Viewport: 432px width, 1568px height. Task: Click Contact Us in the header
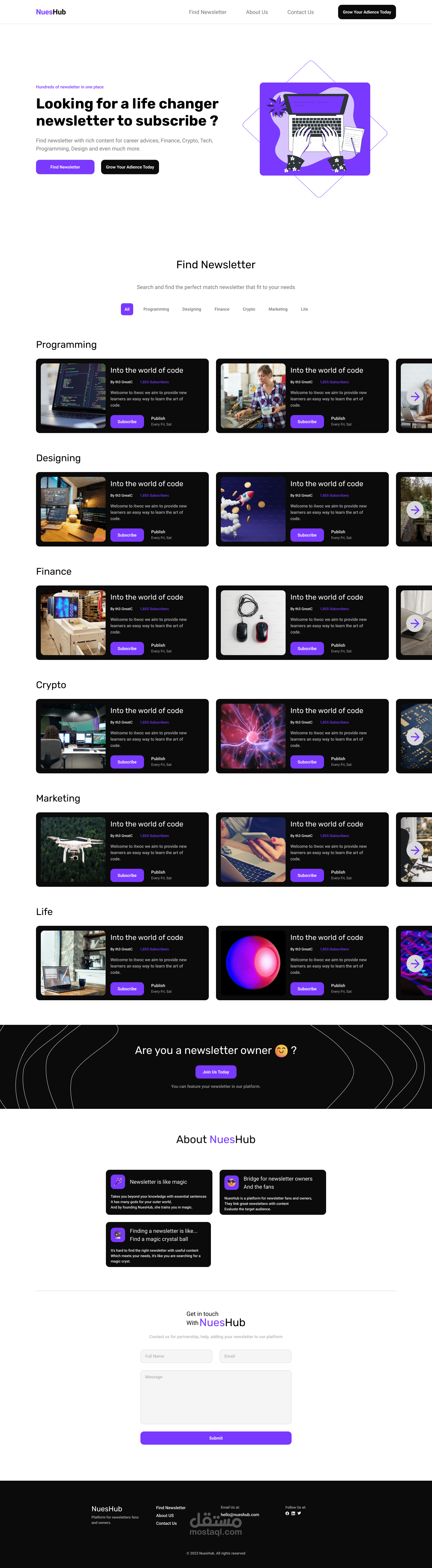pyautogui.click(x=301, y=12)
